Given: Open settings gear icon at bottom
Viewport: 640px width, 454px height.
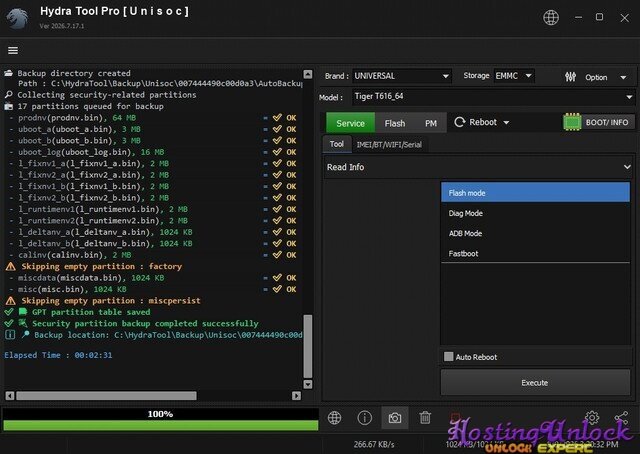Looking at the screenshot, I should point(592,417).
